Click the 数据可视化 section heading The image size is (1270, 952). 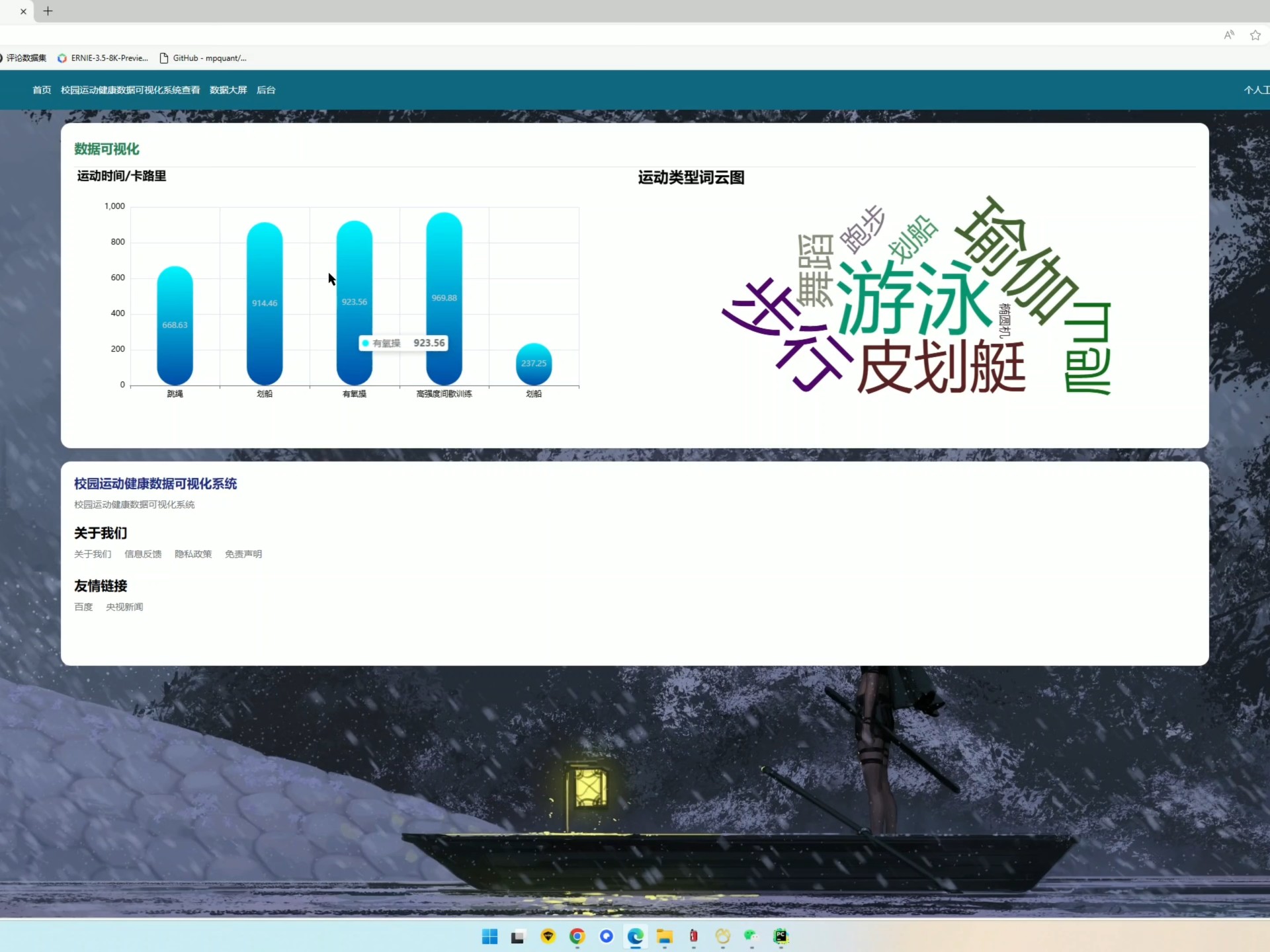[106, 149]
